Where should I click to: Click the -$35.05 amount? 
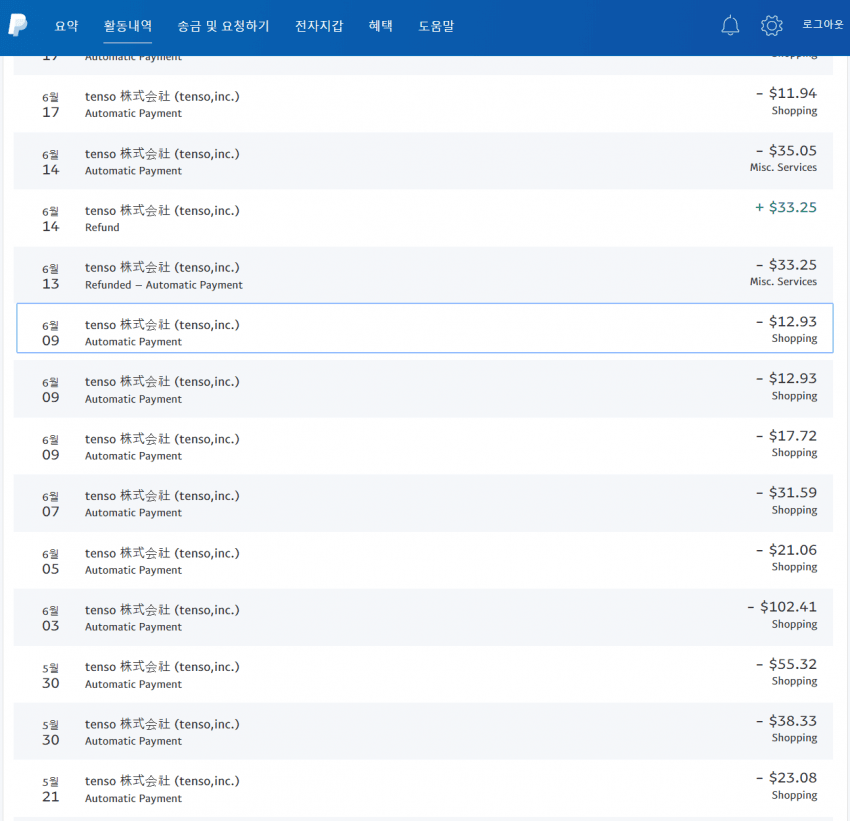click(x=785, y=150)
